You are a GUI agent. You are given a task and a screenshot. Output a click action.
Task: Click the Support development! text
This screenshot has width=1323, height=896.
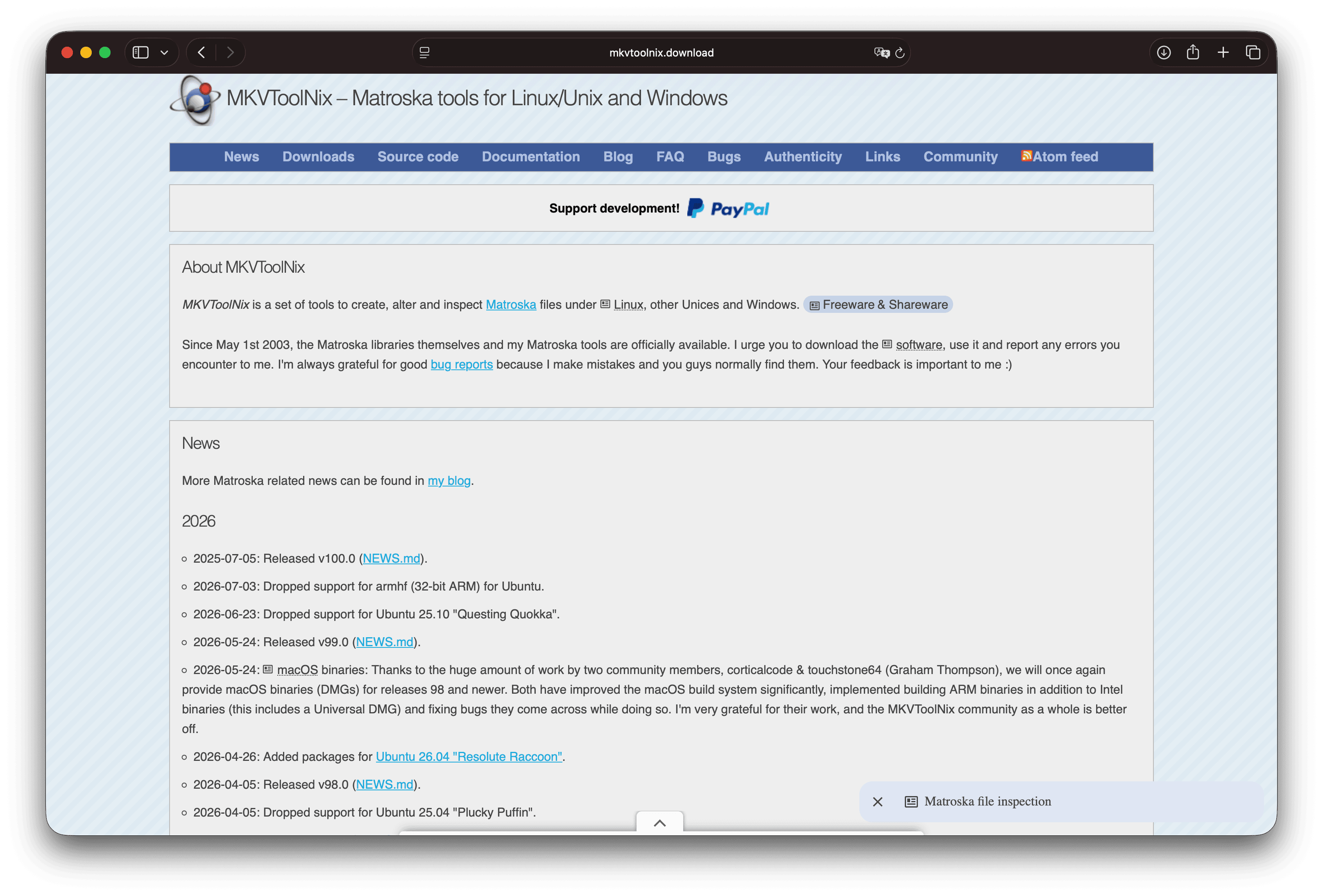click(x=614, y=208)
